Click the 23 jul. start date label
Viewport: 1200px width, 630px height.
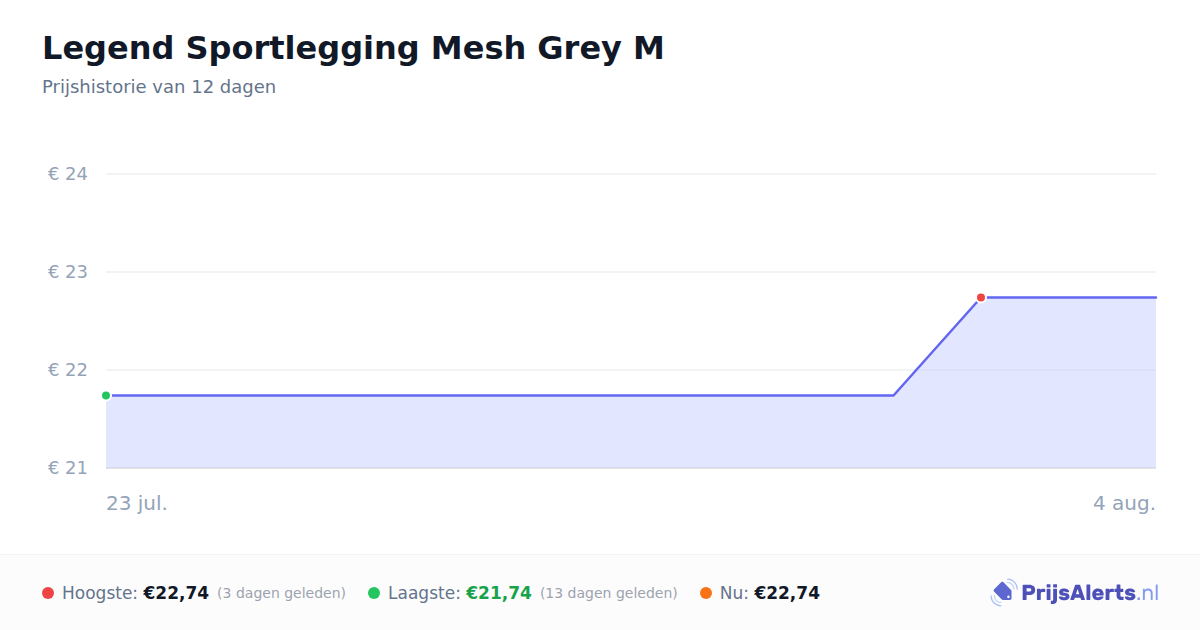[x=137, y=503]
